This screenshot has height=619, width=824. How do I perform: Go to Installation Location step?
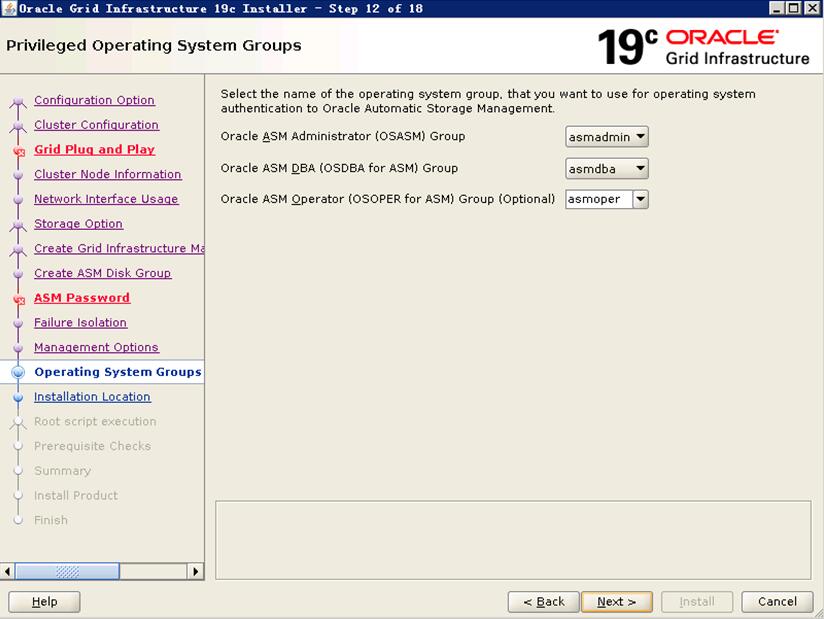click(x=92, y=396)
